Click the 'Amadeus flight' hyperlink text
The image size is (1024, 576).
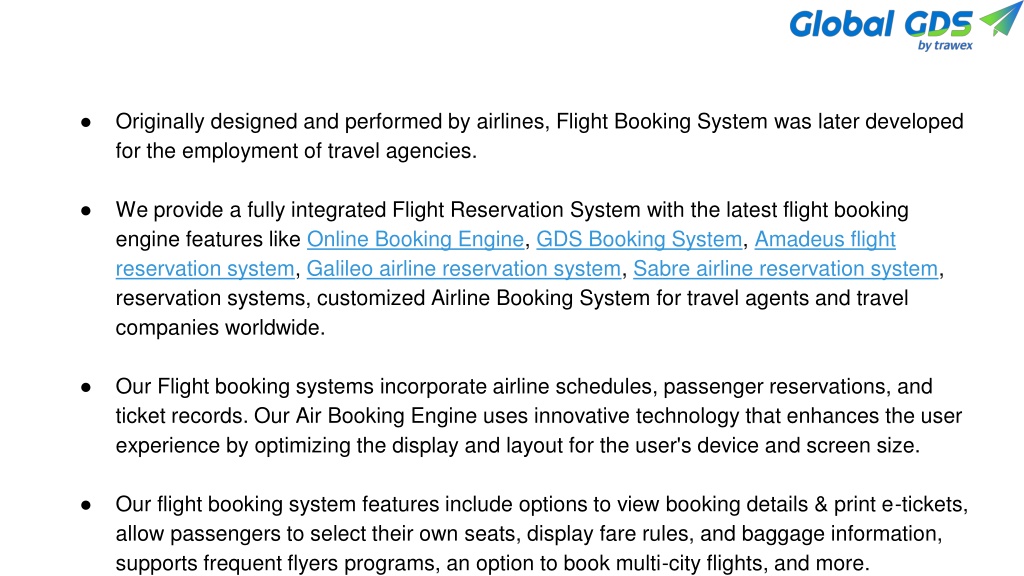[x=825, y=240]
